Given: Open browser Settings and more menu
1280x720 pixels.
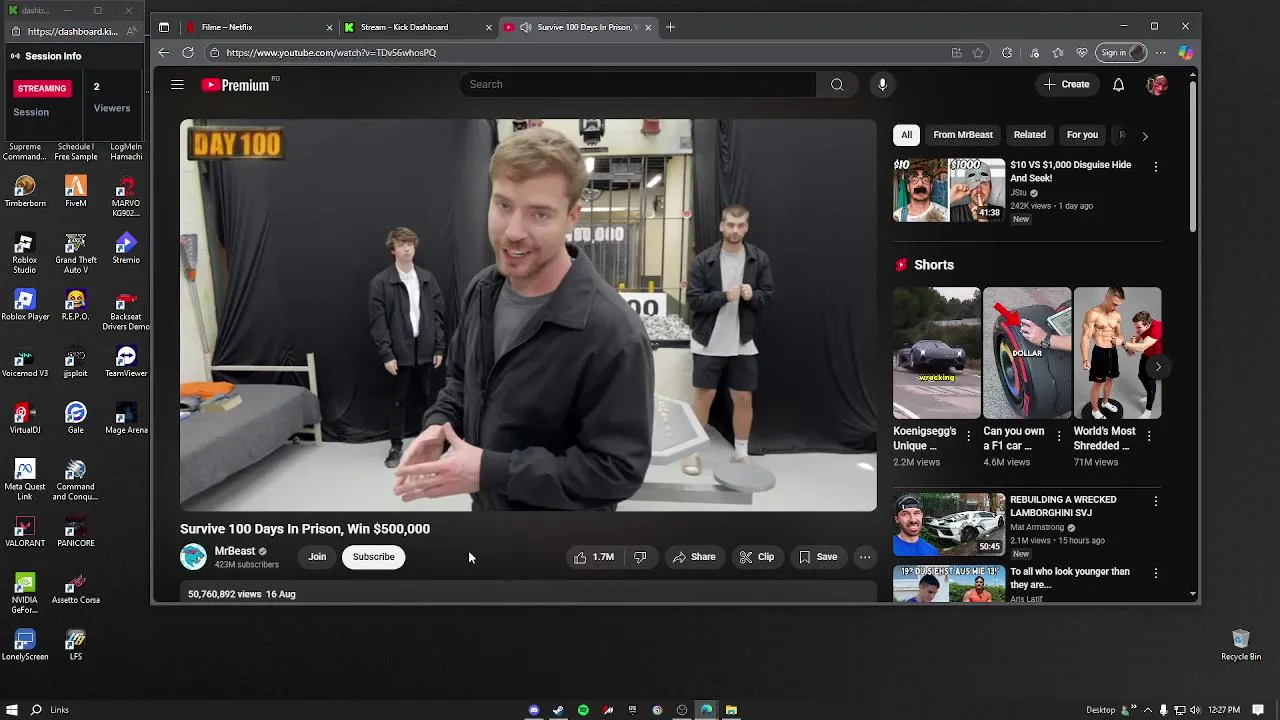Looking at the screenshot, I should (1161, 53).
